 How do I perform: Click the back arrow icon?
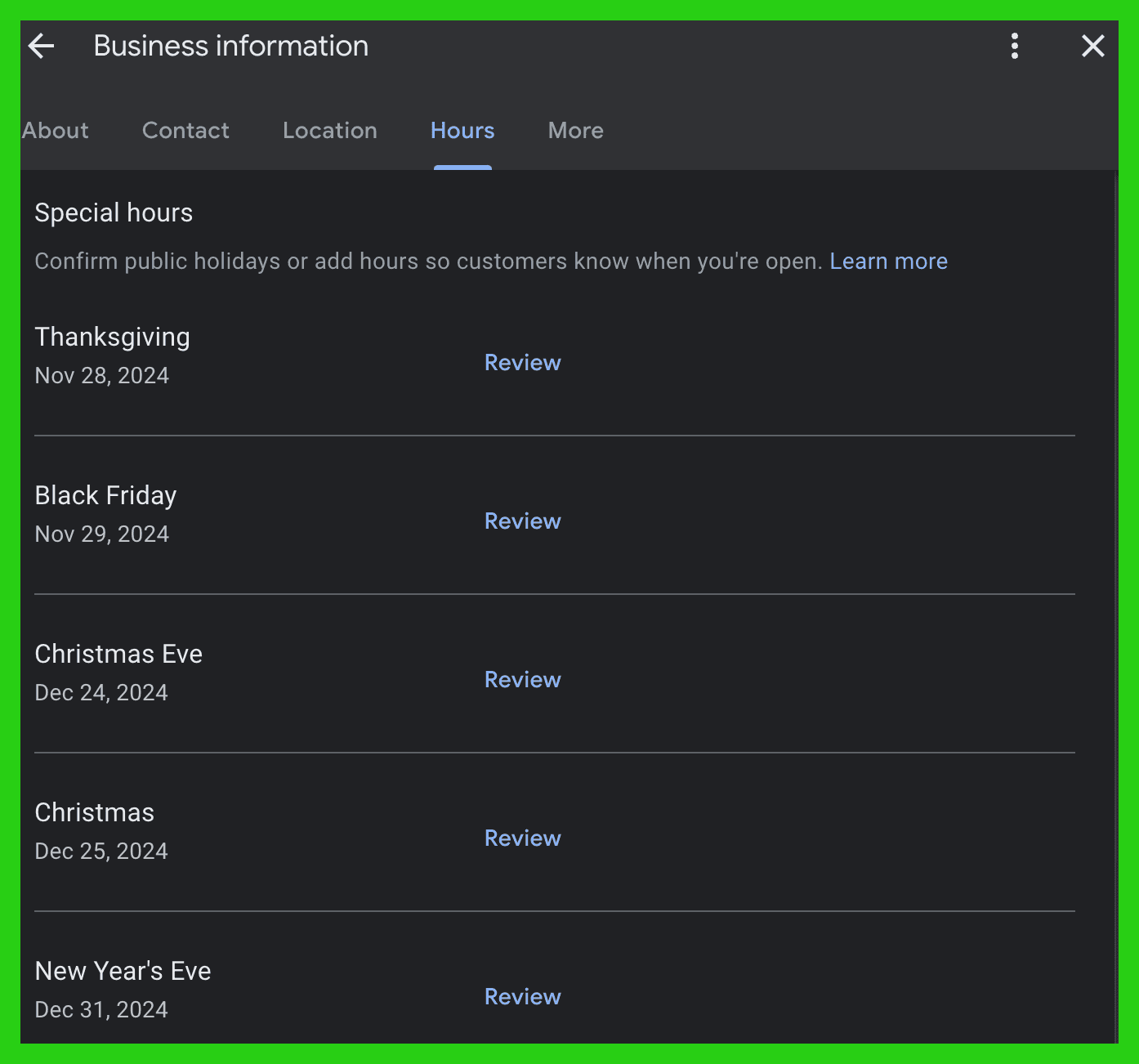point(41,46)
